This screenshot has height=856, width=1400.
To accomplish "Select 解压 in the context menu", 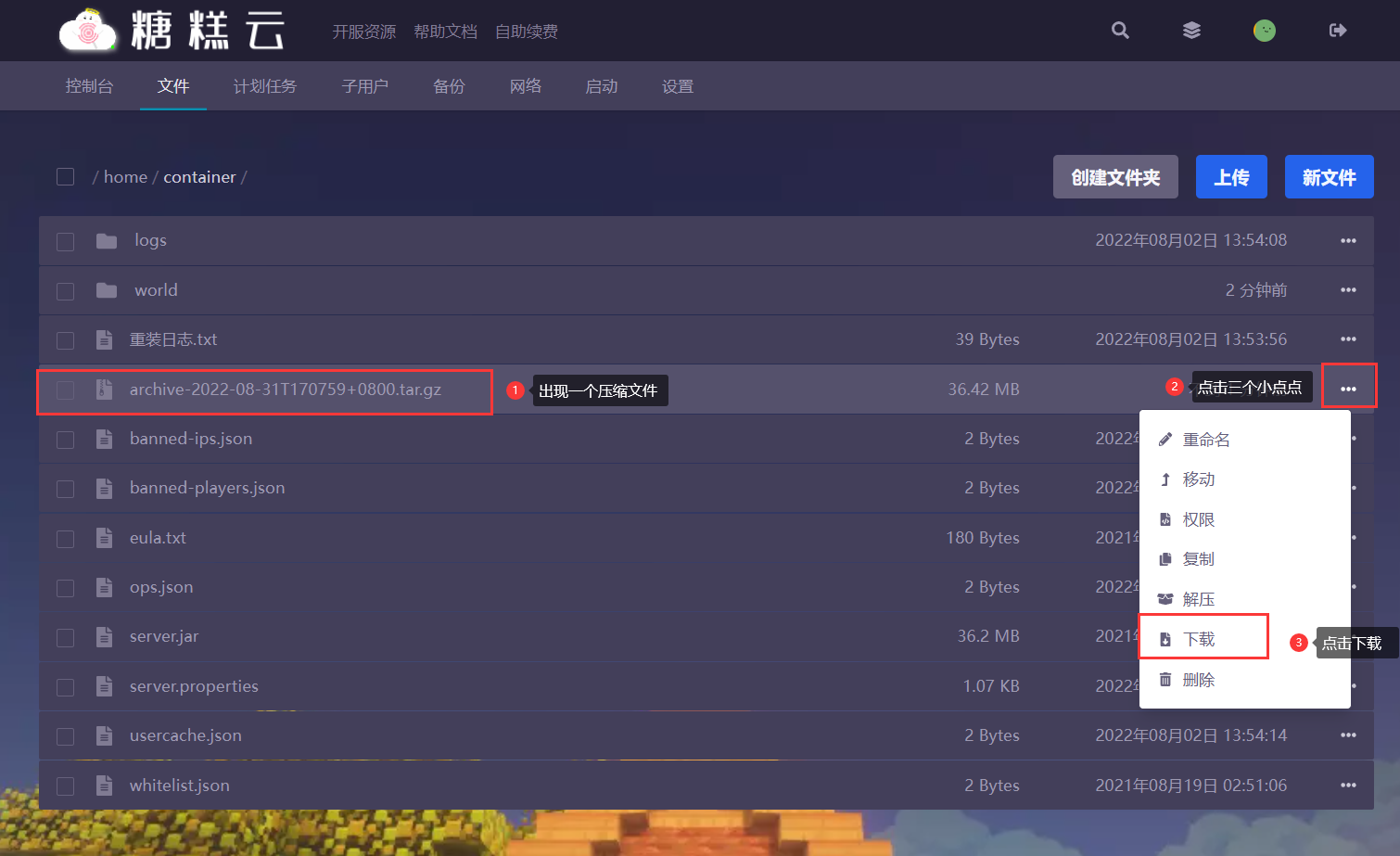I will coord(1199,599).
